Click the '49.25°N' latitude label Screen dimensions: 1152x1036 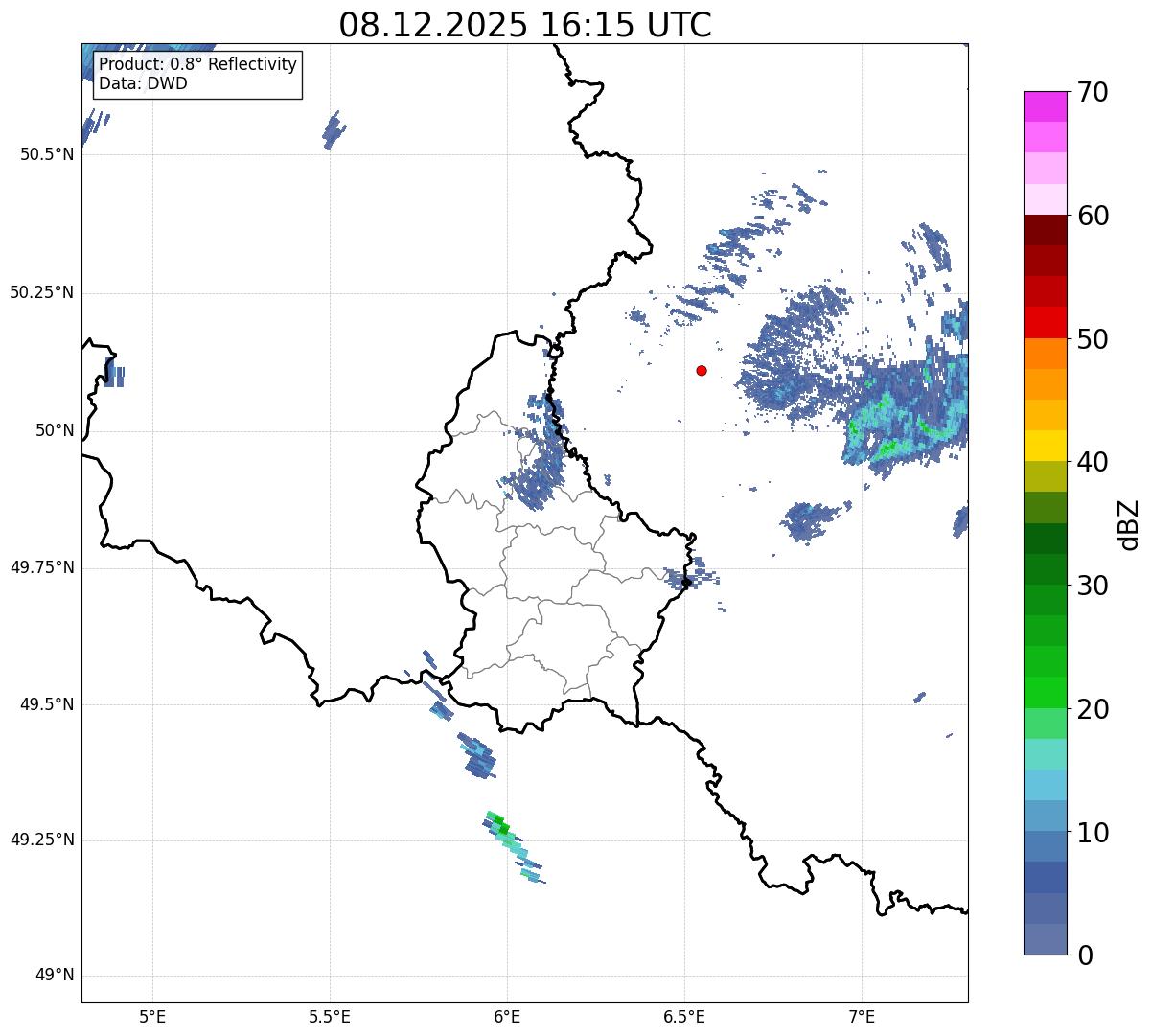tap(41, 840)
